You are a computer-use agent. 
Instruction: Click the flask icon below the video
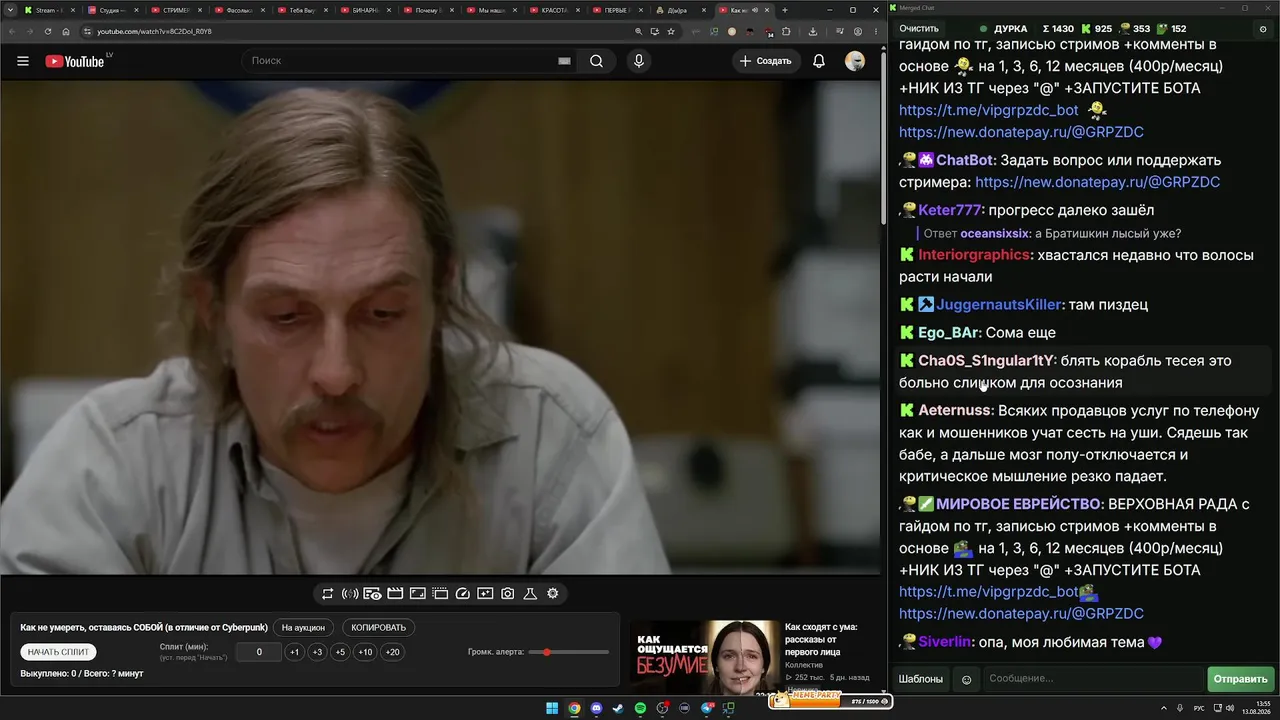pos(530,594)
